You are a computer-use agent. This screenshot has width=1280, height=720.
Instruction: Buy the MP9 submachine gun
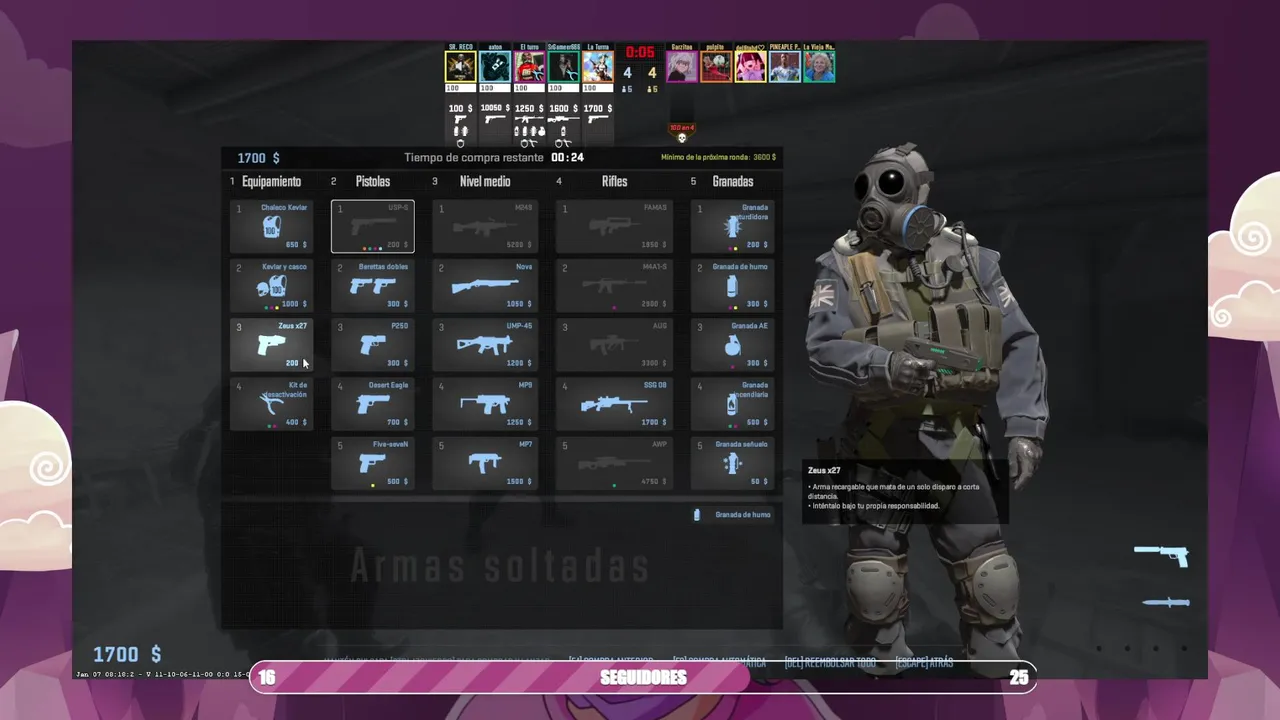(485, 404)
